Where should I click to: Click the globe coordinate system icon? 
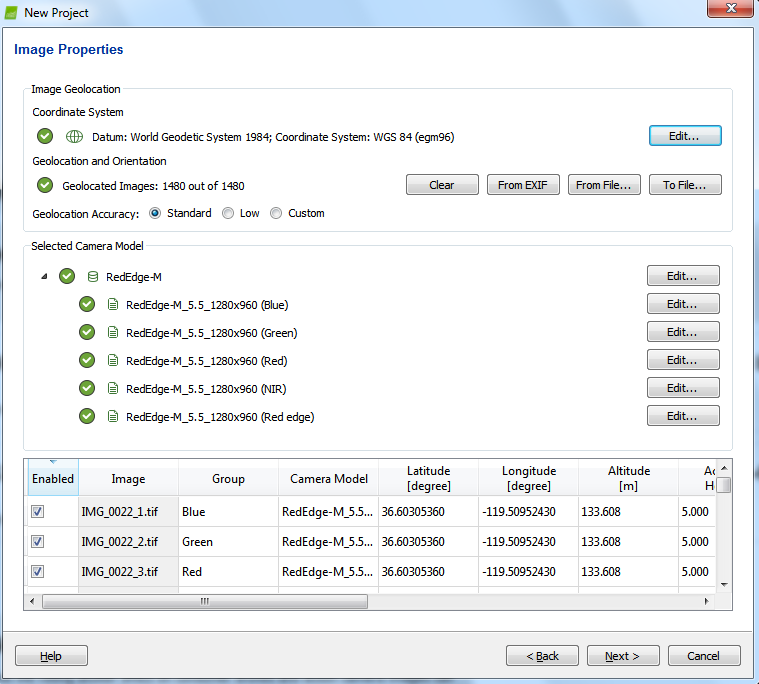point(74,137)
